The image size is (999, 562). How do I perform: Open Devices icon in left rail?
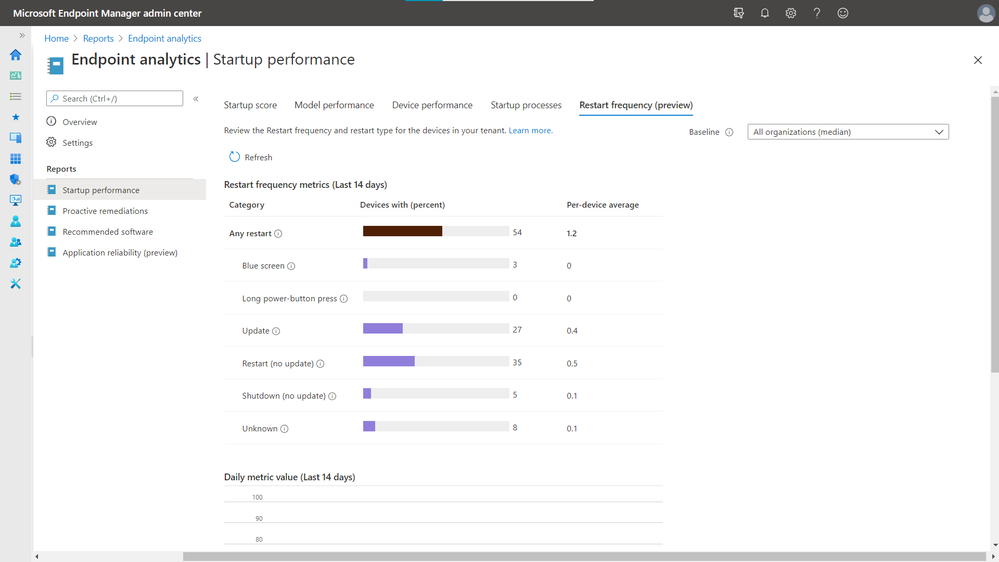15,138
